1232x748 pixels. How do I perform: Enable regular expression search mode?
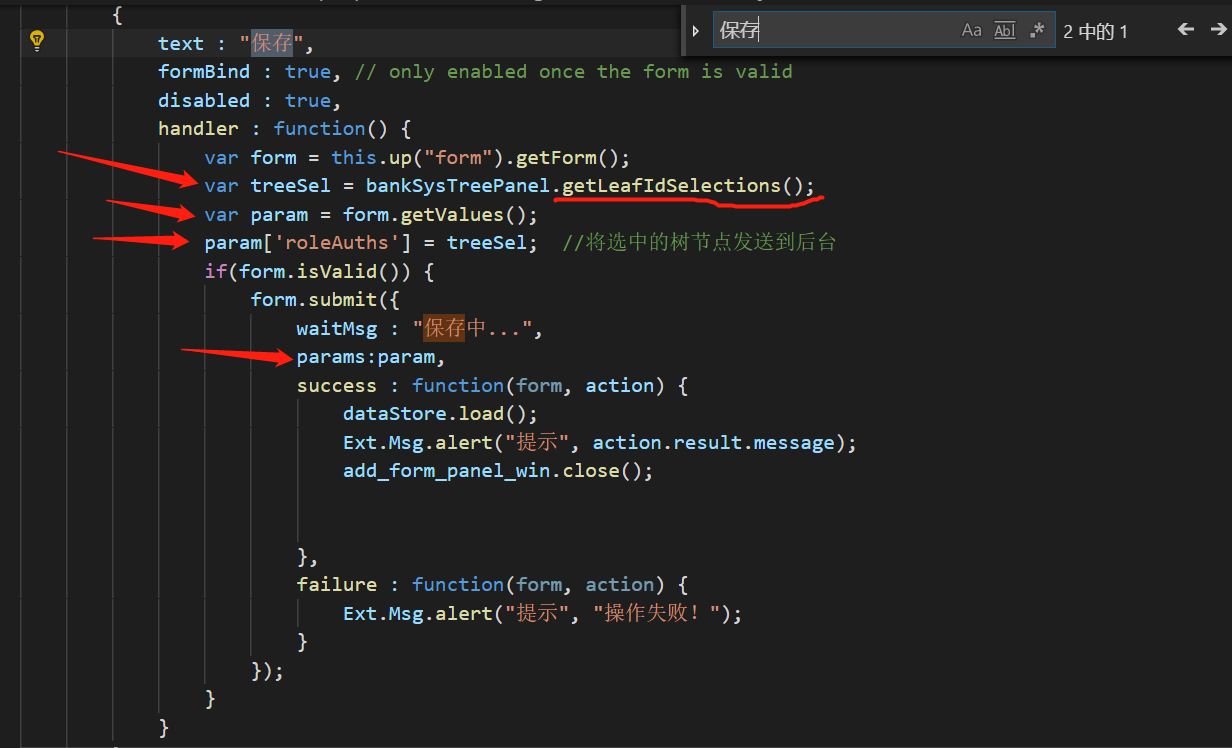coord(1036,30)
